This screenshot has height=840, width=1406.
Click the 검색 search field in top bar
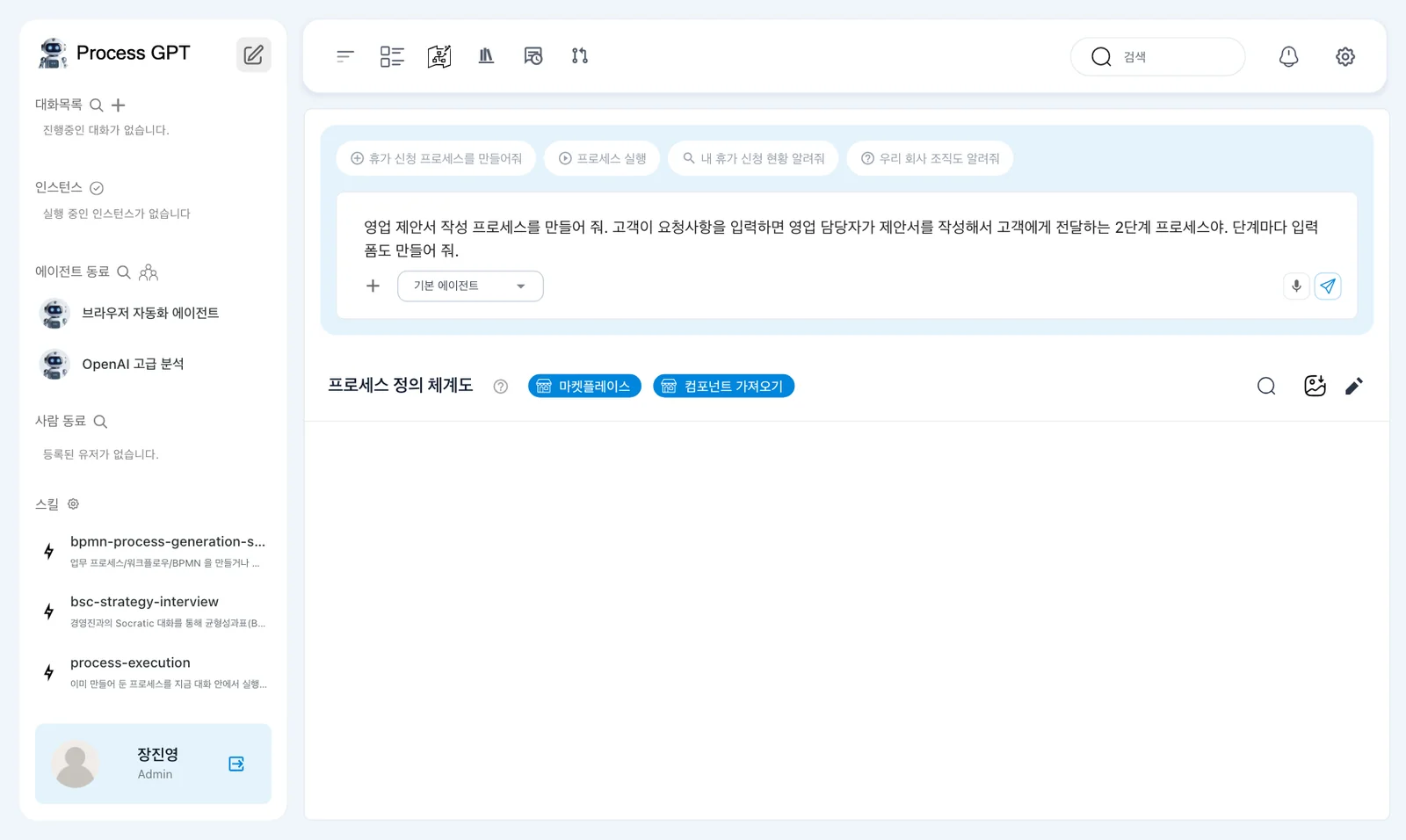point(1157,56)
